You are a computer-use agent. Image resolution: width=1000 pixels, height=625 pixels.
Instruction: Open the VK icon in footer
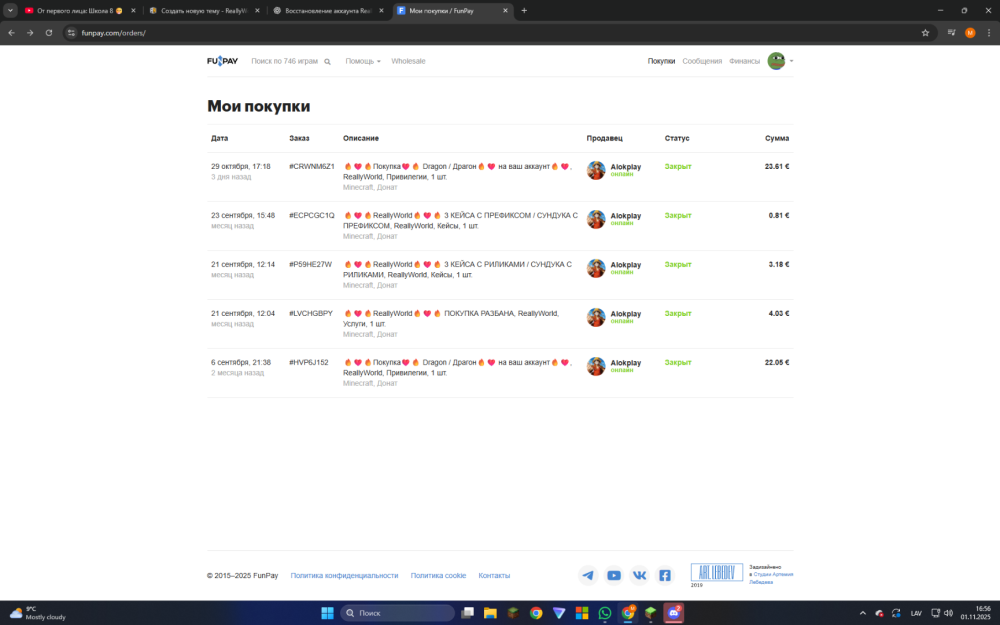click(639, 575)
